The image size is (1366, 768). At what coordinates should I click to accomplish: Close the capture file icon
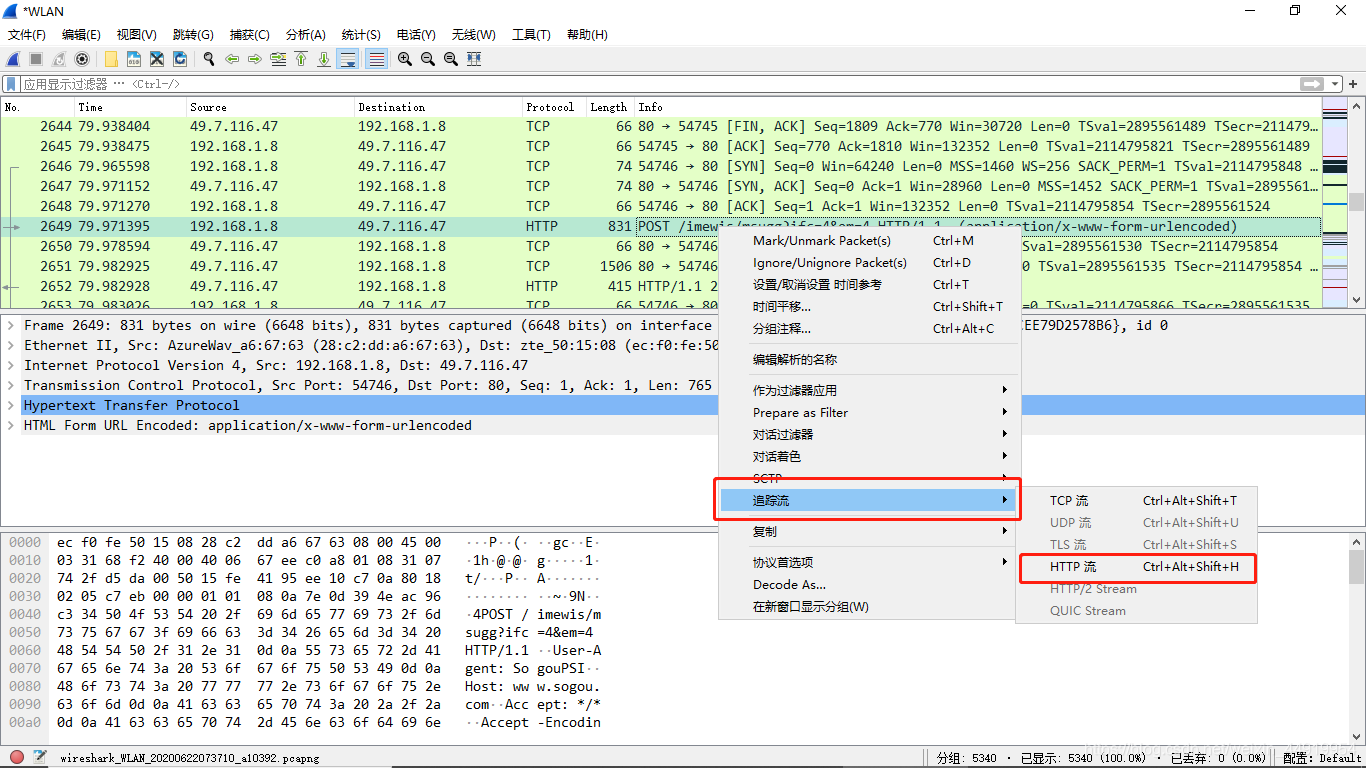point(157,59)
